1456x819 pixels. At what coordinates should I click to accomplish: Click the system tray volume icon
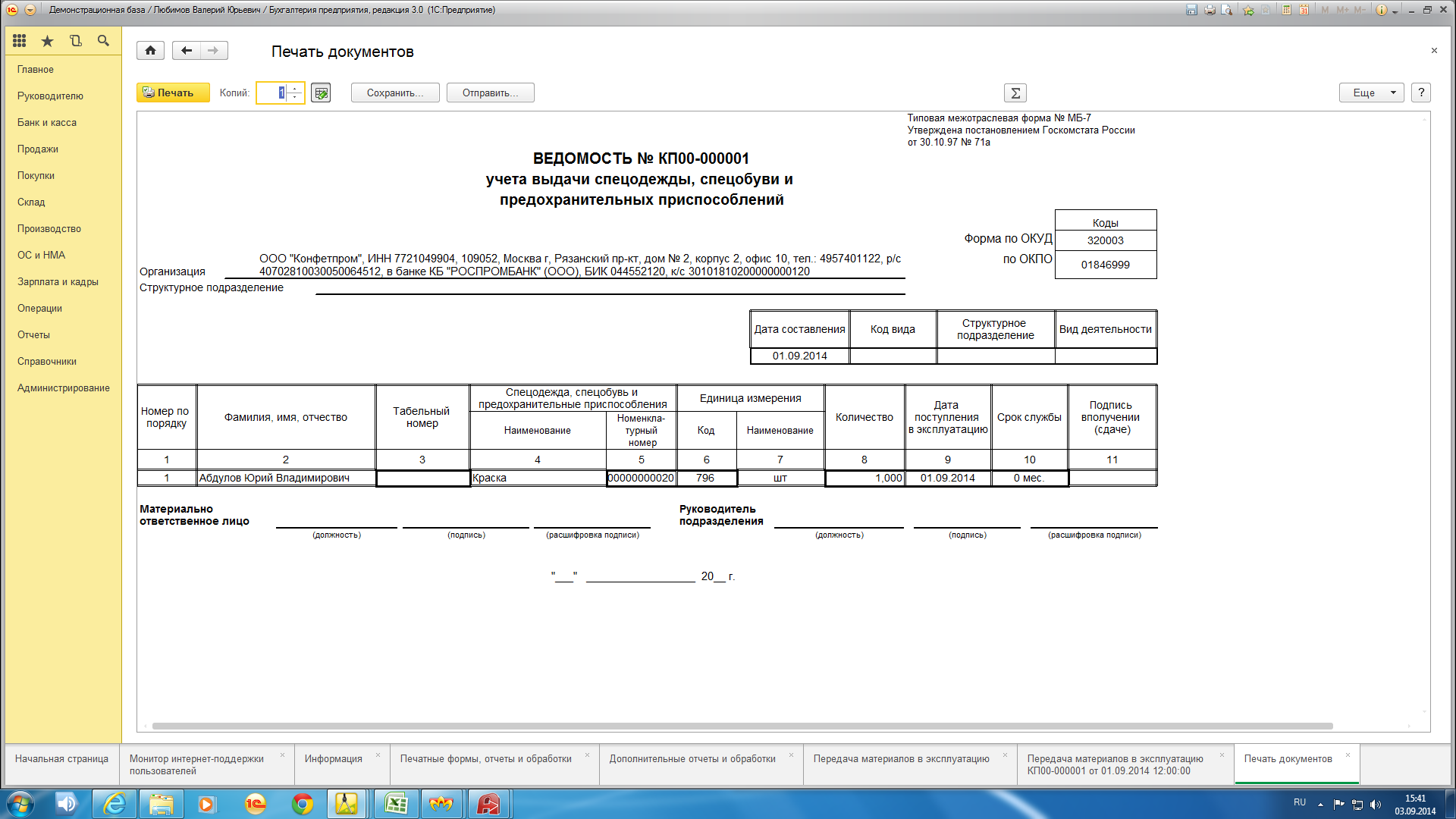[1376, 804]
